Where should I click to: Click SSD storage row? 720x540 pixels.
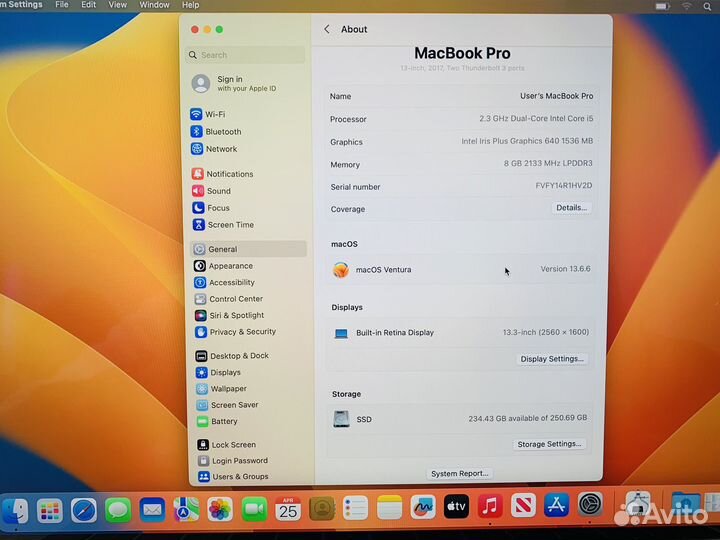coord(460,419)
